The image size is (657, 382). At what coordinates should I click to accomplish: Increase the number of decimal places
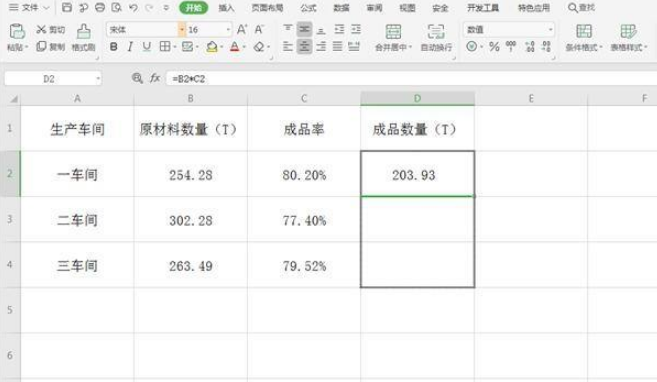[530, 46]
